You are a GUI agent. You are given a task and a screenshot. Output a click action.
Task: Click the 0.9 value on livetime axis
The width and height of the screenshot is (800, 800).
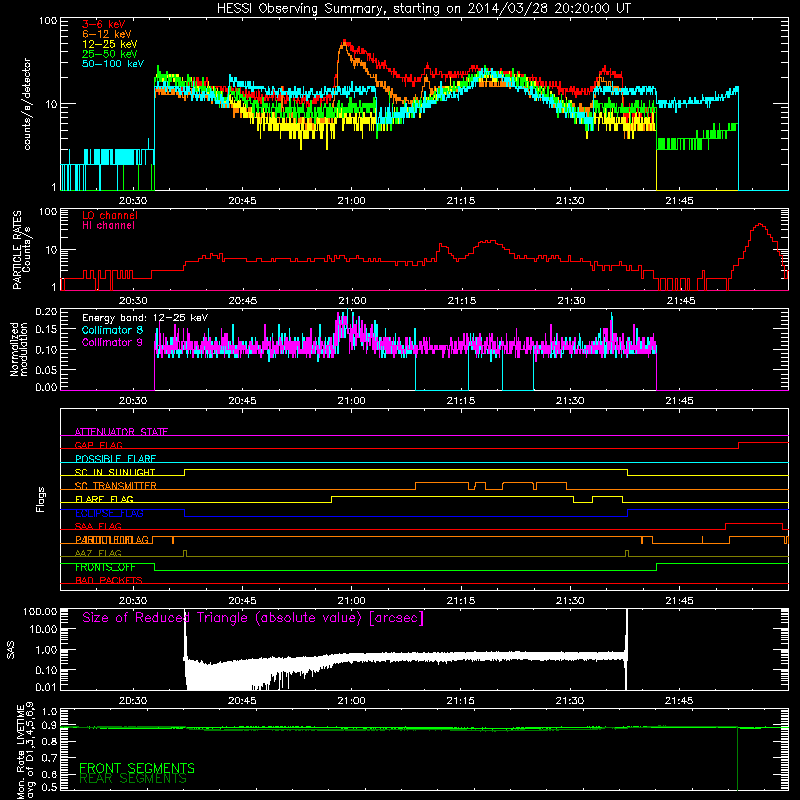pos(49,726)
